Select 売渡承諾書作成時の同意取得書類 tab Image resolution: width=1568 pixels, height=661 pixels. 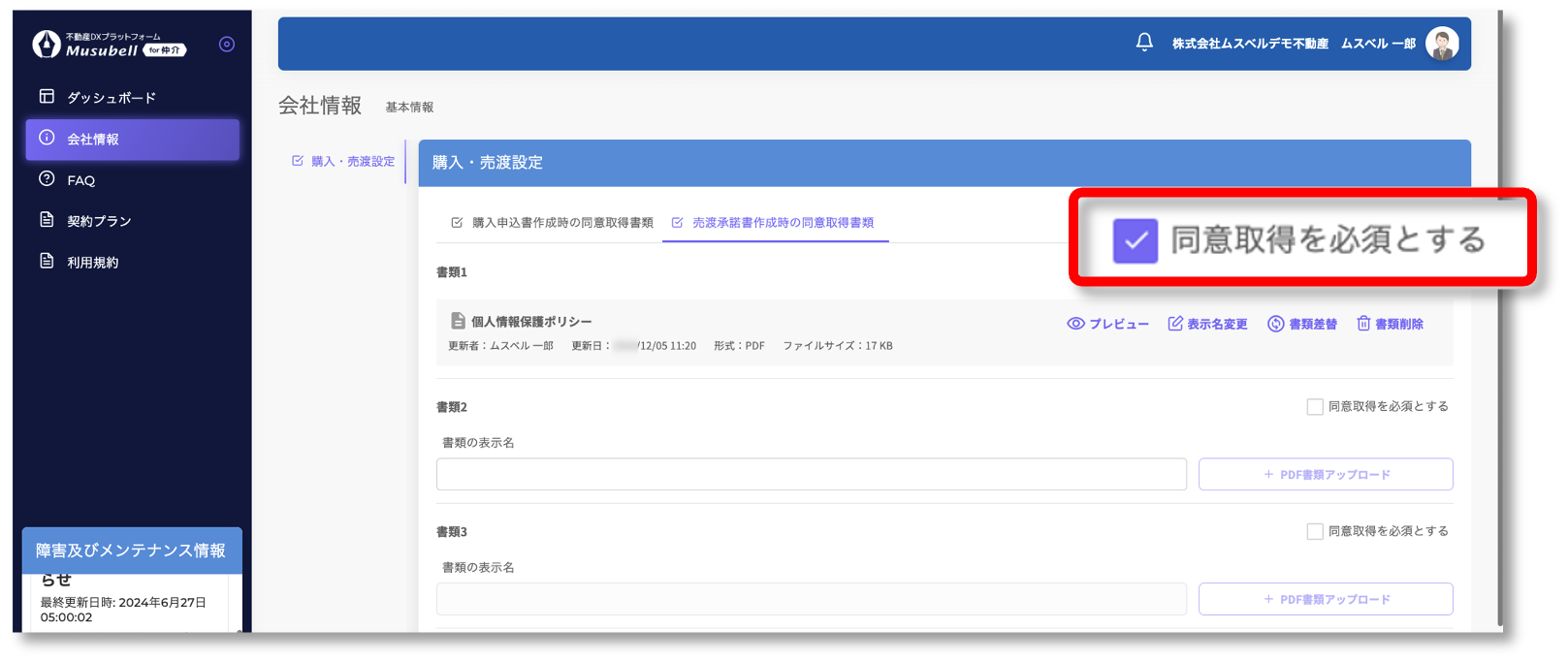pyautogui.click(x=775, y=223)
